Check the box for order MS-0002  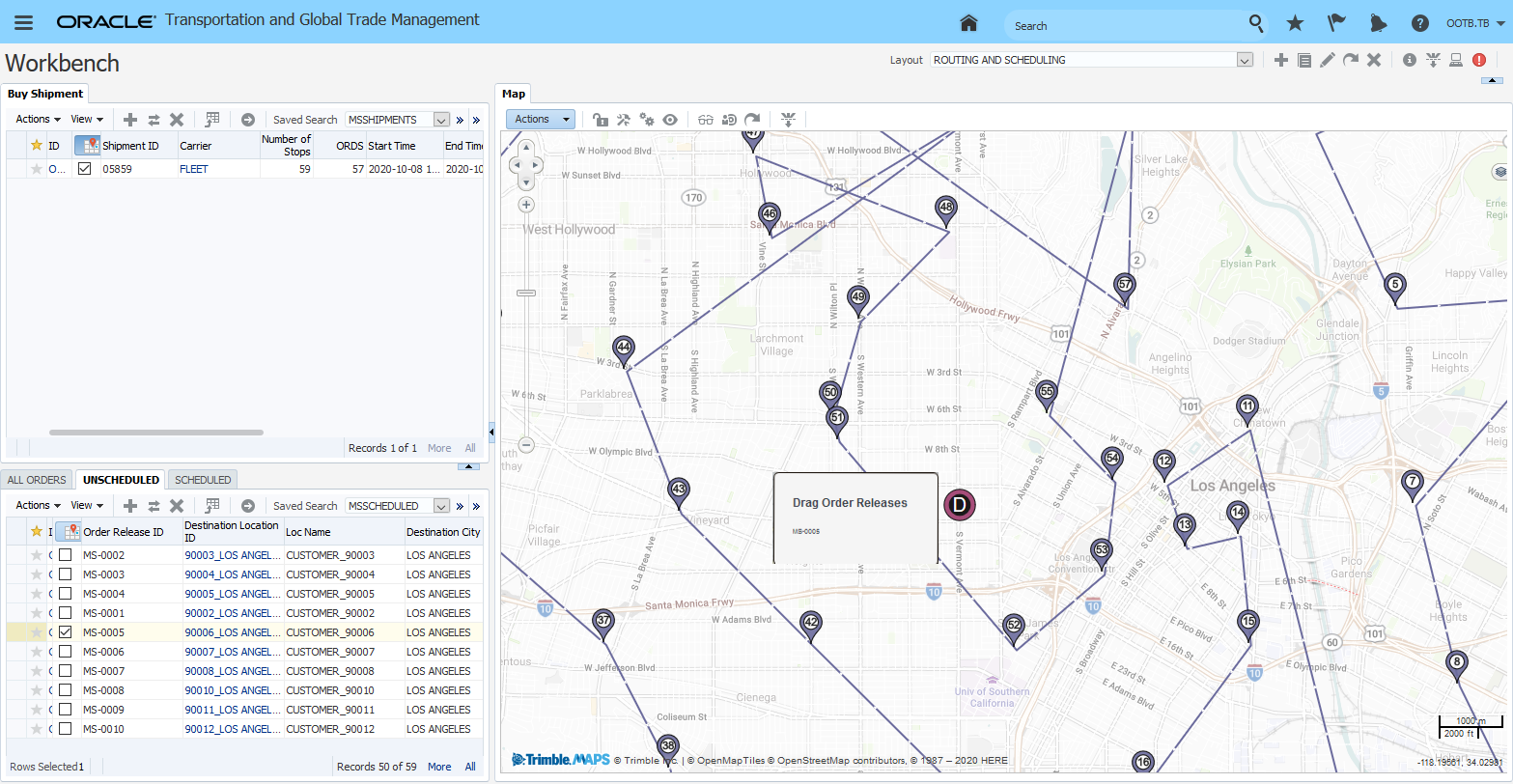coord(65,555)
